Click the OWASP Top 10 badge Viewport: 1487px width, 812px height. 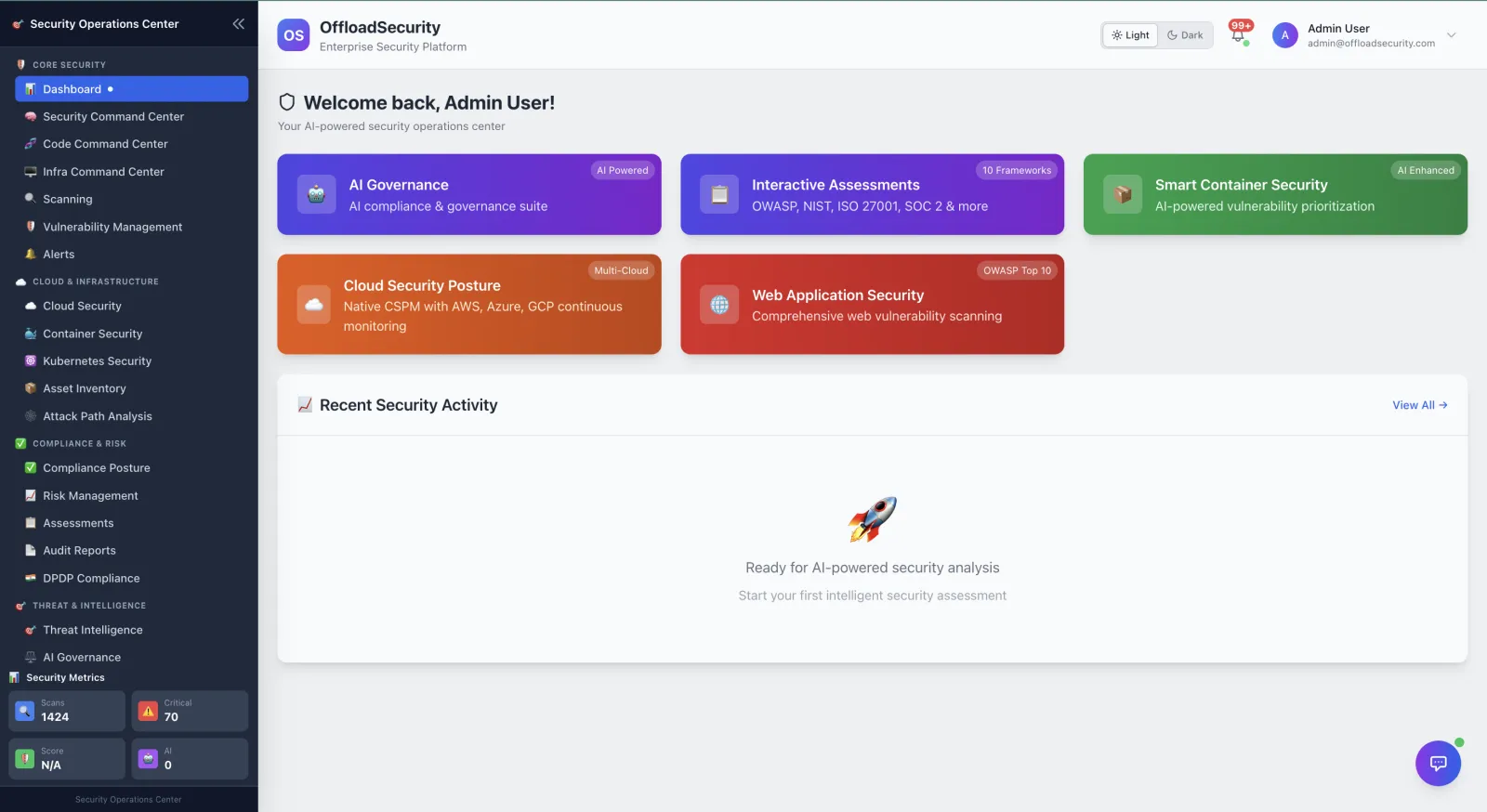pos(1017,270)
